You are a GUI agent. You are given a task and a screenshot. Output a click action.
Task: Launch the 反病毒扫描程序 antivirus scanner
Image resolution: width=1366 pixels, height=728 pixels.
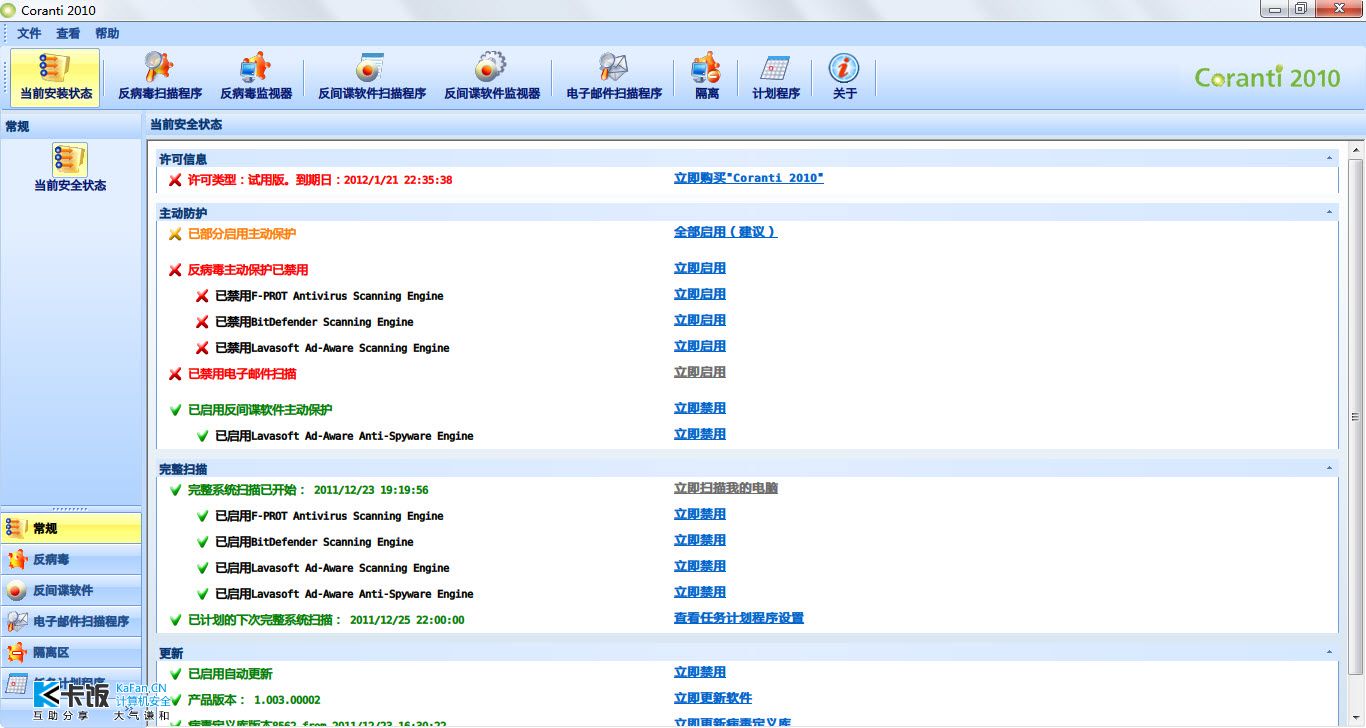pos(160,77)
